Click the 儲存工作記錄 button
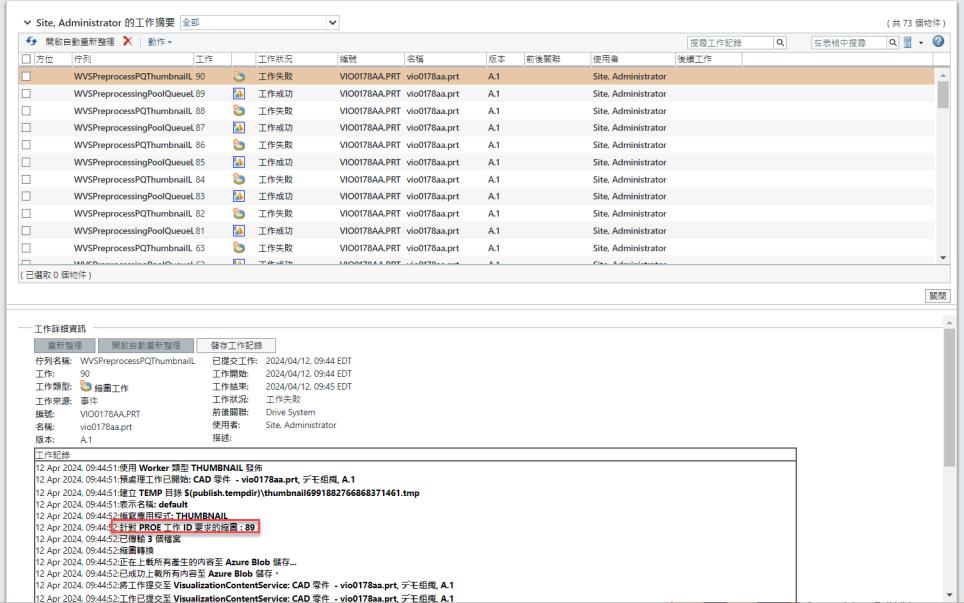Viewport: 964px width, 603px height. click(236, 345)
